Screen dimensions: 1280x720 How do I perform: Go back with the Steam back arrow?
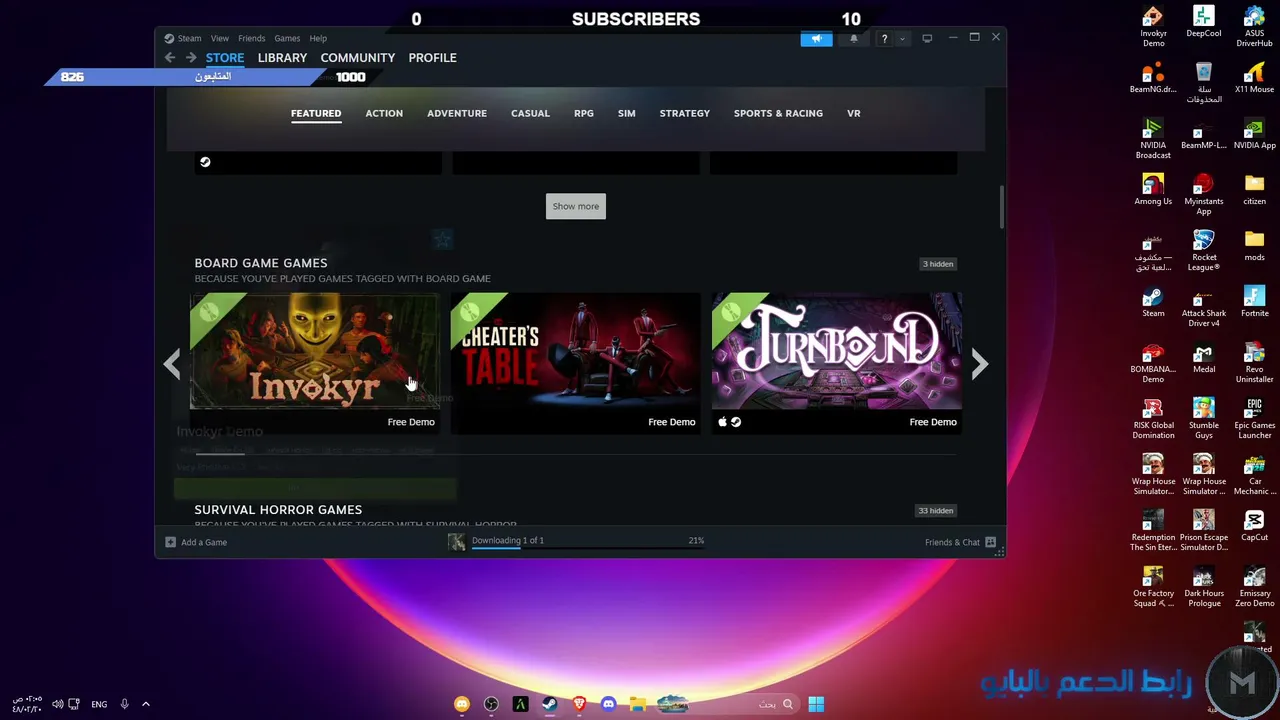point(170,58)
